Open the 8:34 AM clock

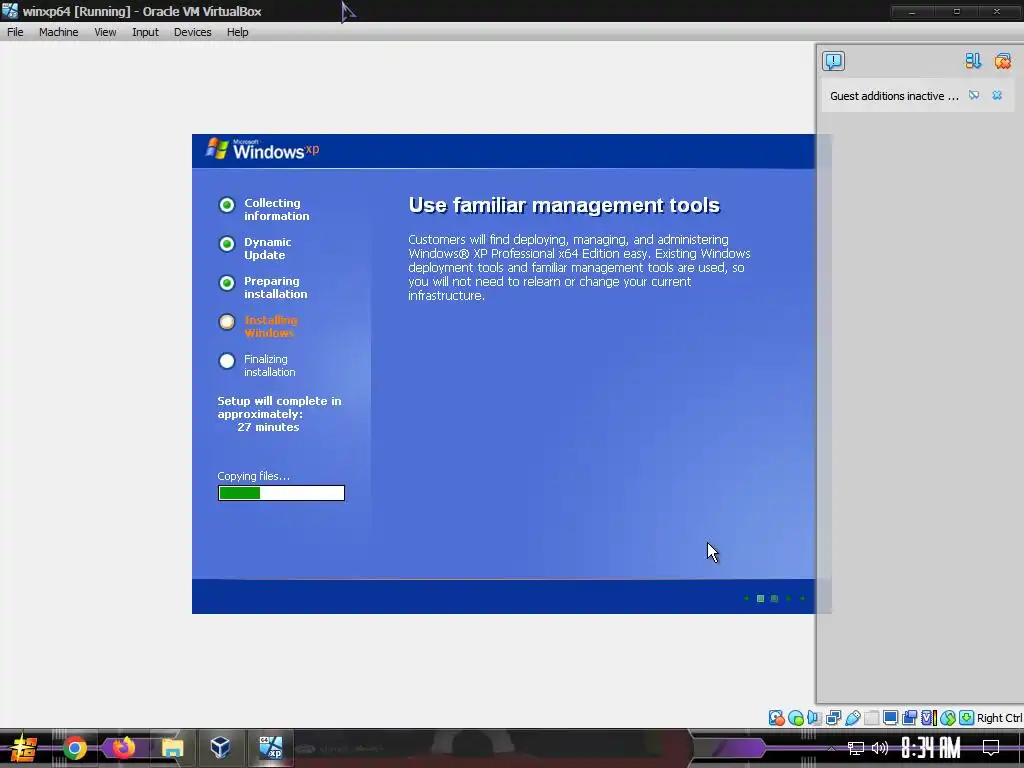(931, 748)
